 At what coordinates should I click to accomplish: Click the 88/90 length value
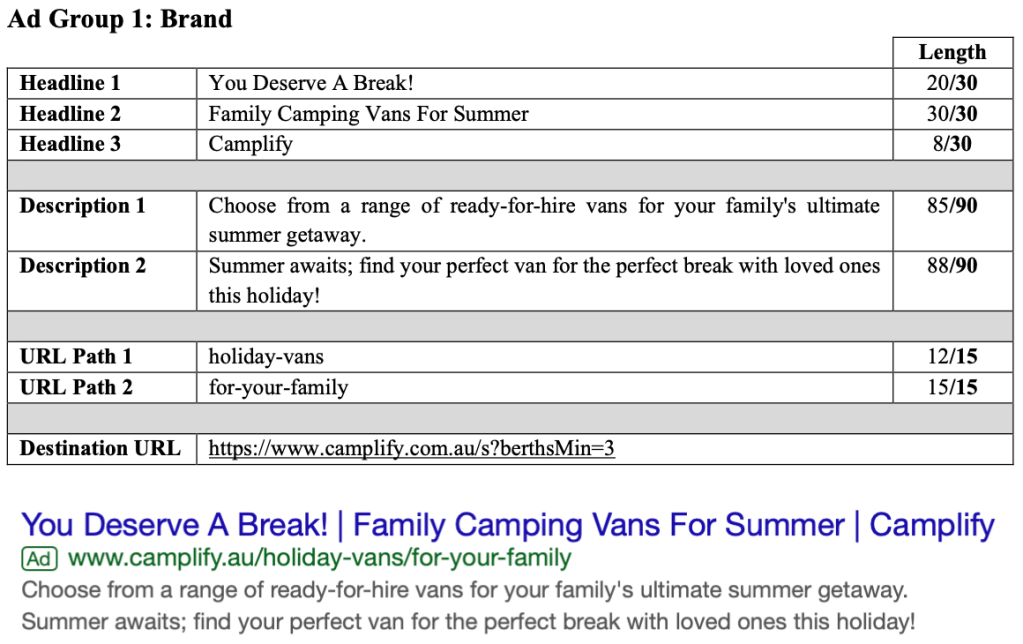(952, 266)
